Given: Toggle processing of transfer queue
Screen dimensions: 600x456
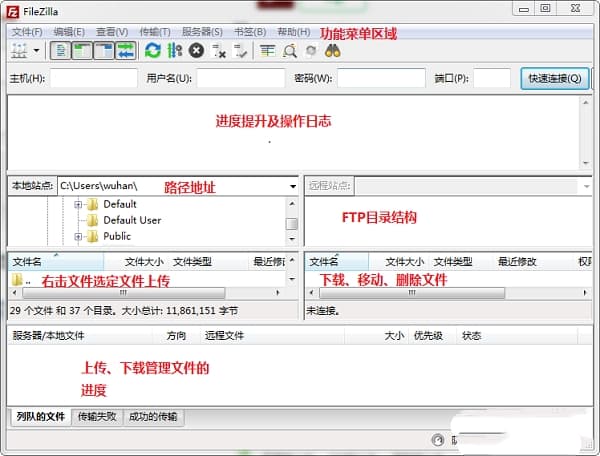Looking at the screenshot, I should [174, 50].
